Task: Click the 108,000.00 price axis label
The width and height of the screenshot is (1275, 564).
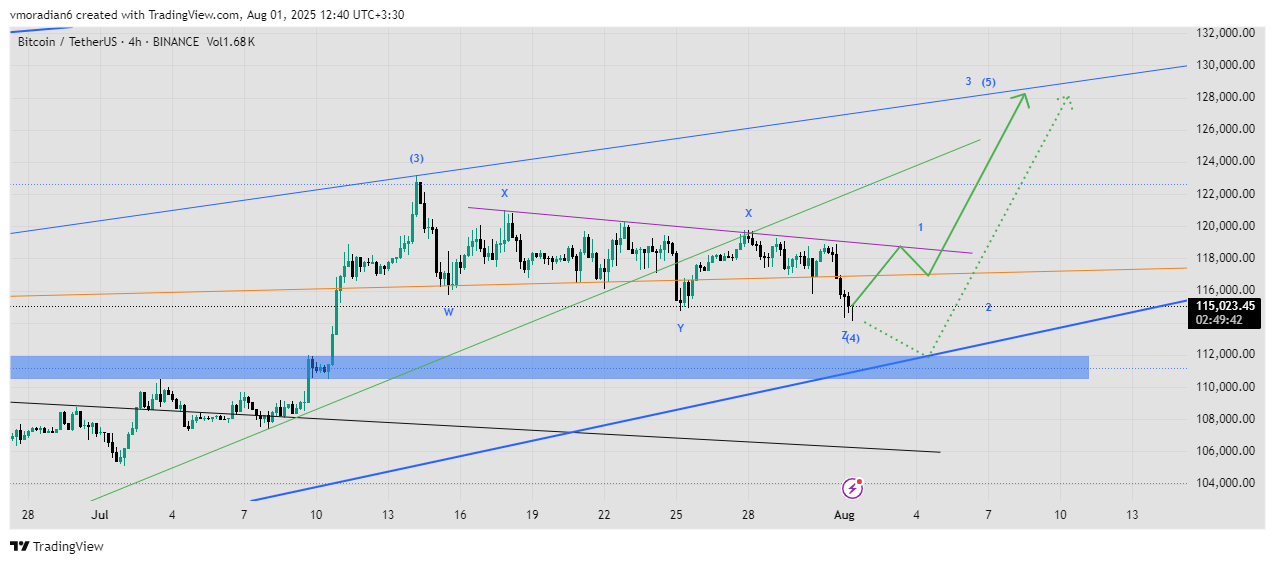Action: pyautogui.click(x=1225, y=418)
